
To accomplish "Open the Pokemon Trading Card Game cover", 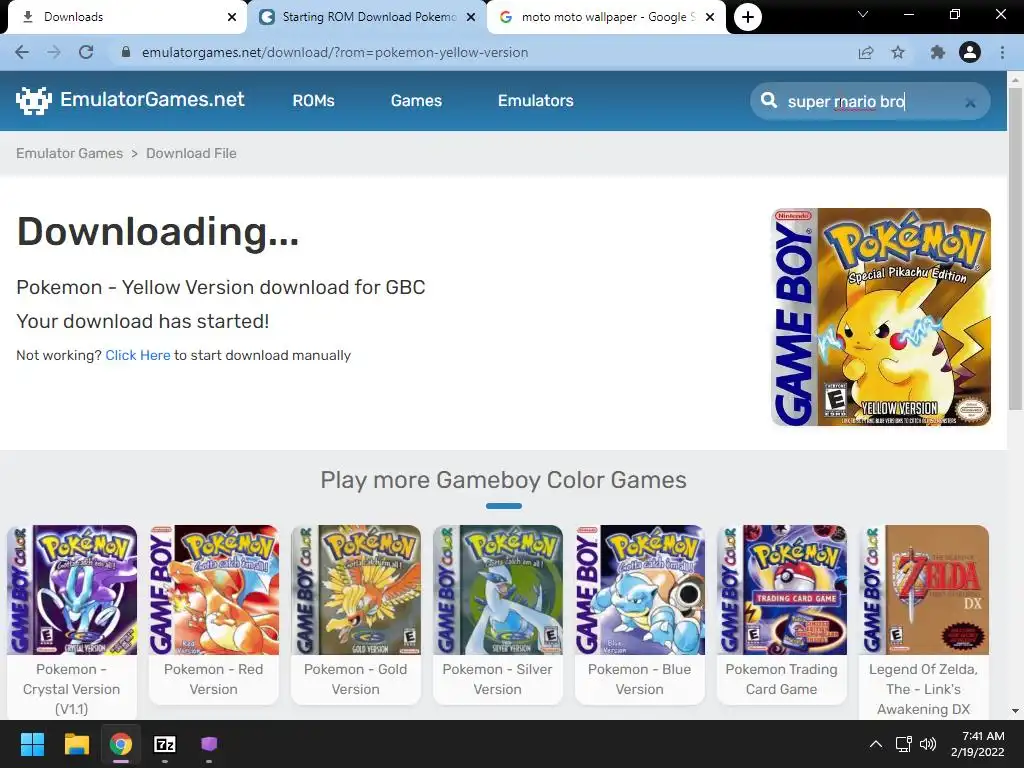I will [782, 590].
